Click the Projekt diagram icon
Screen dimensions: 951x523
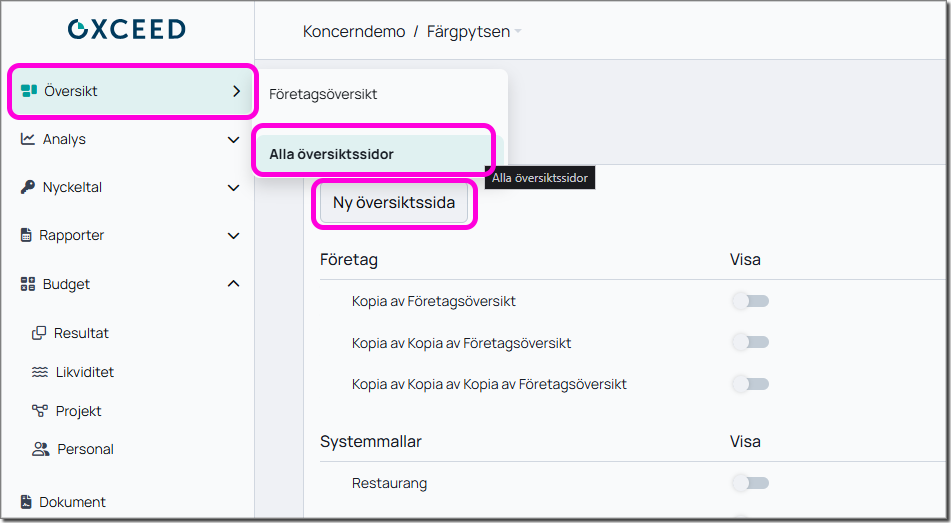40,411
